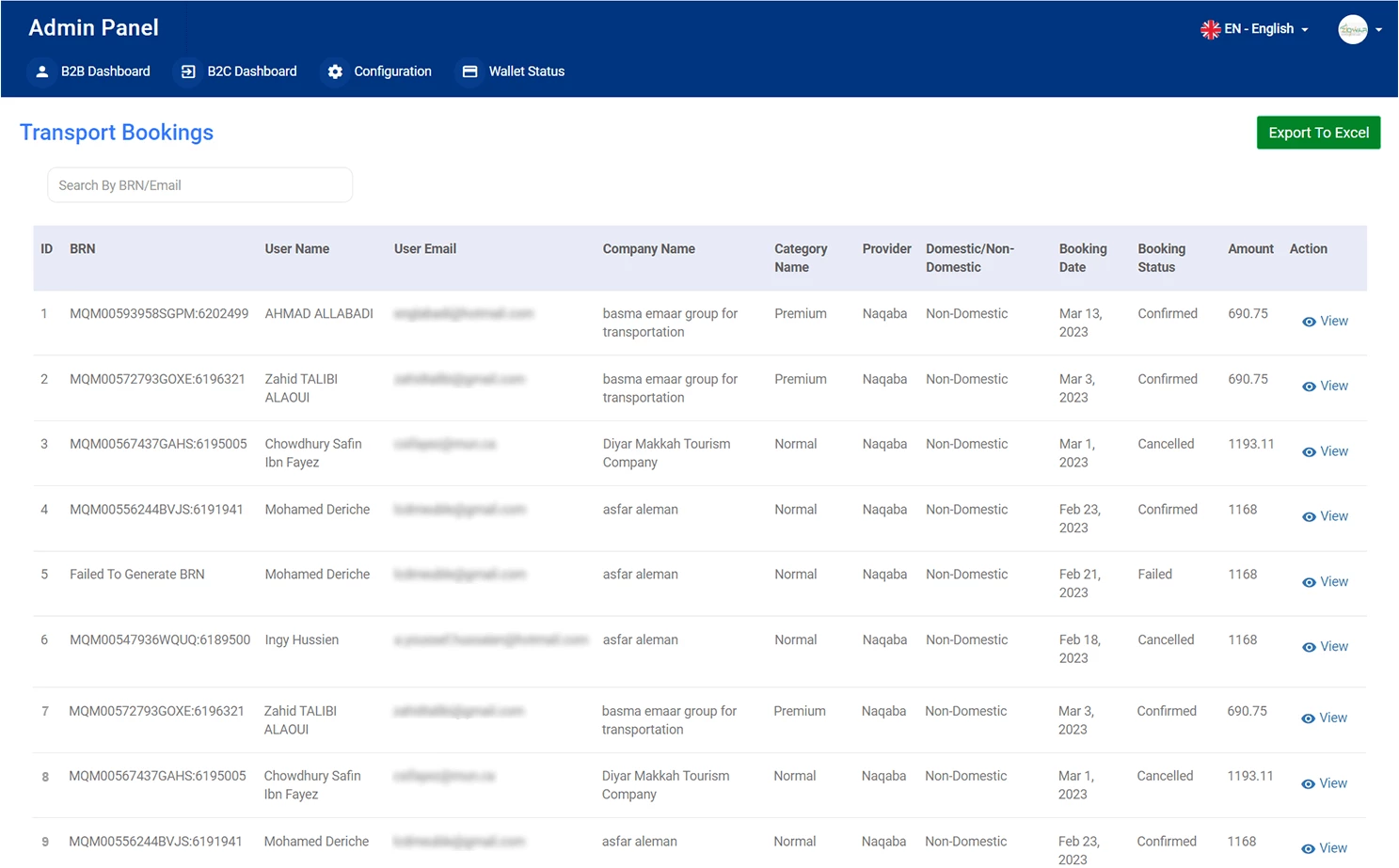Open the Wallet Status menu item
Image resolution: width=1399 pixels, height=868 pixels.
526,71
